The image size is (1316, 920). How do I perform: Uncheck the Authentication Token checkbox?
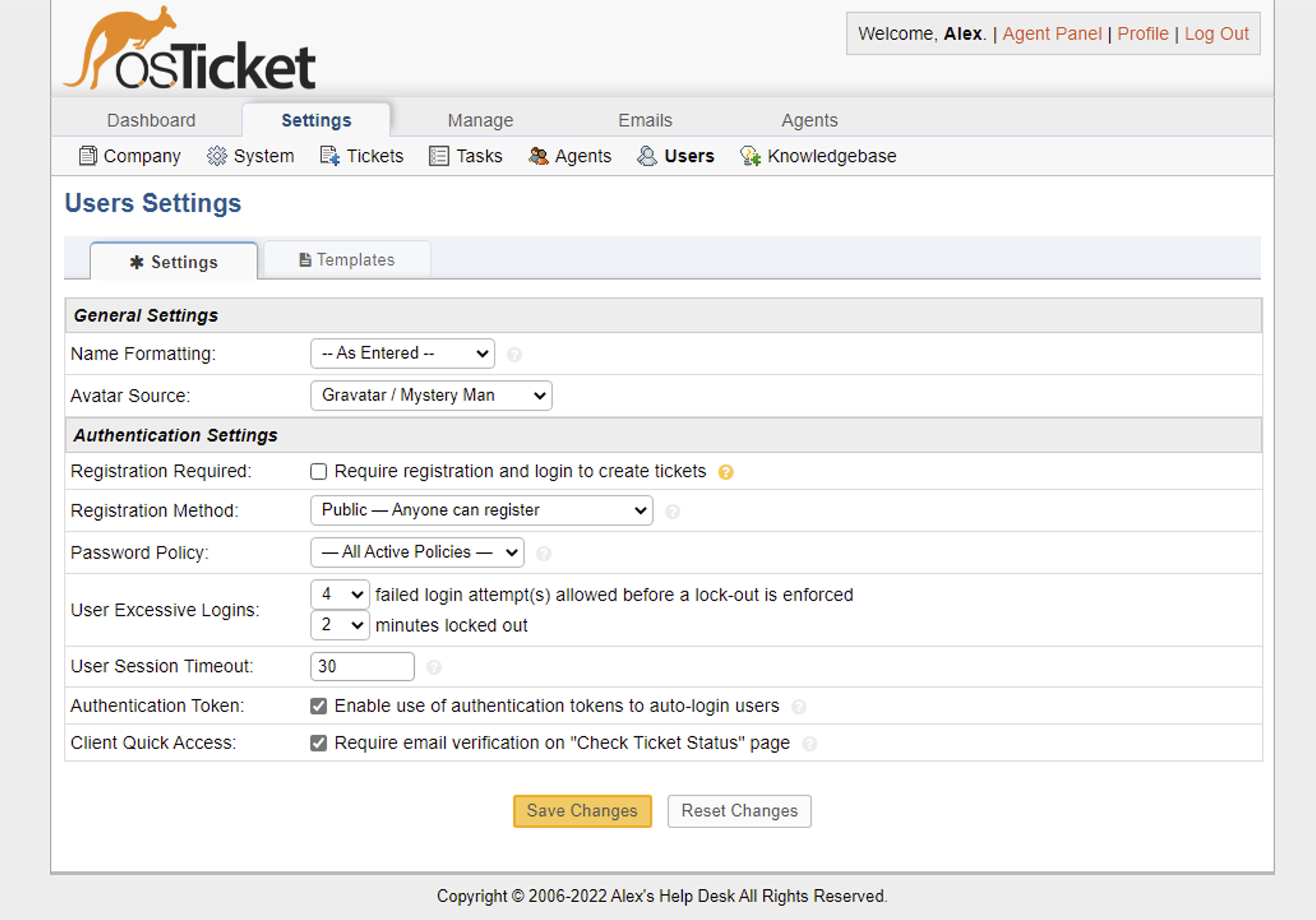[x=318, y=706]
